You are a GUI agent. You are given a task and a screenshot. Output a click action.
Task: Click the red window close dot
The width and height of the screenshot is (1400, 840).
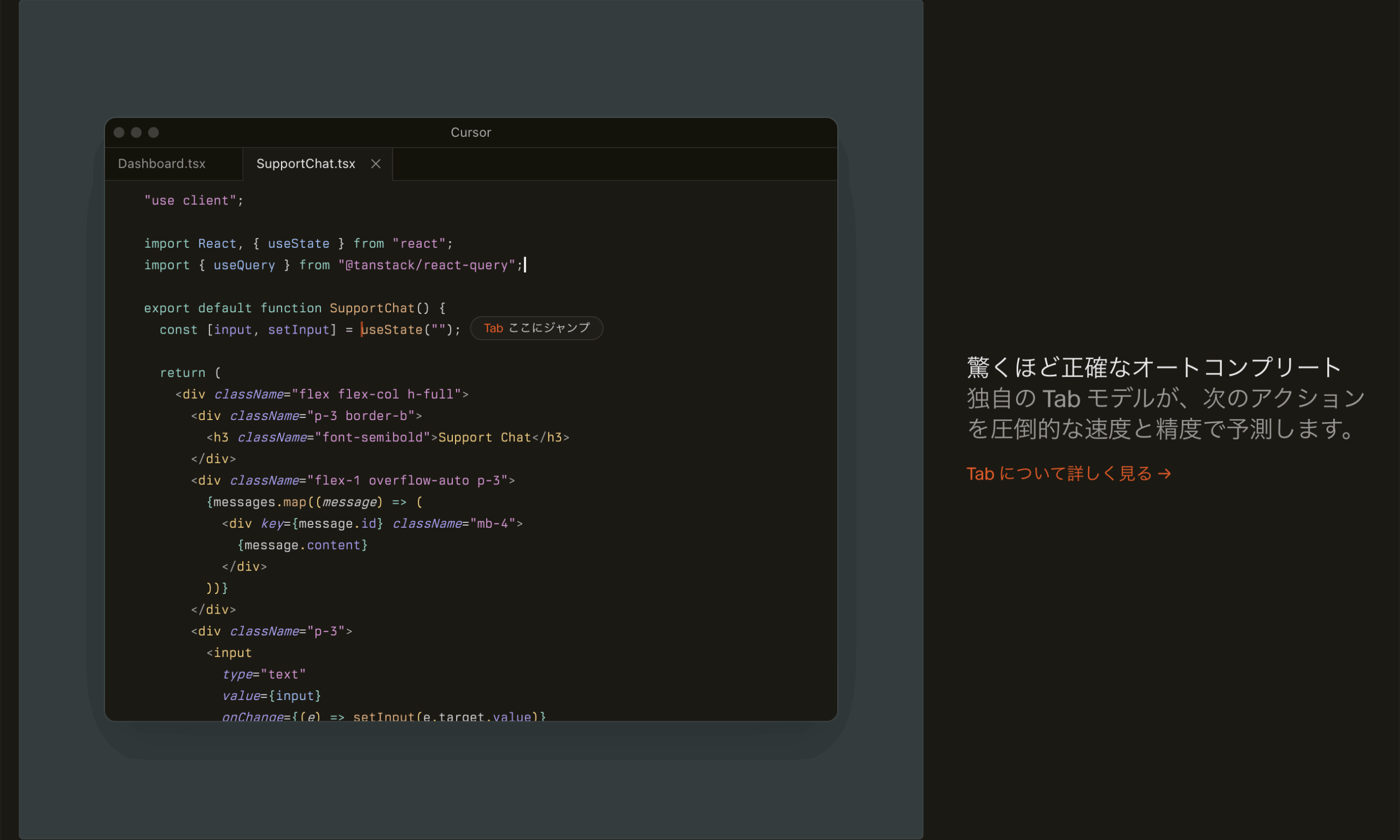(x=119, y=132)
